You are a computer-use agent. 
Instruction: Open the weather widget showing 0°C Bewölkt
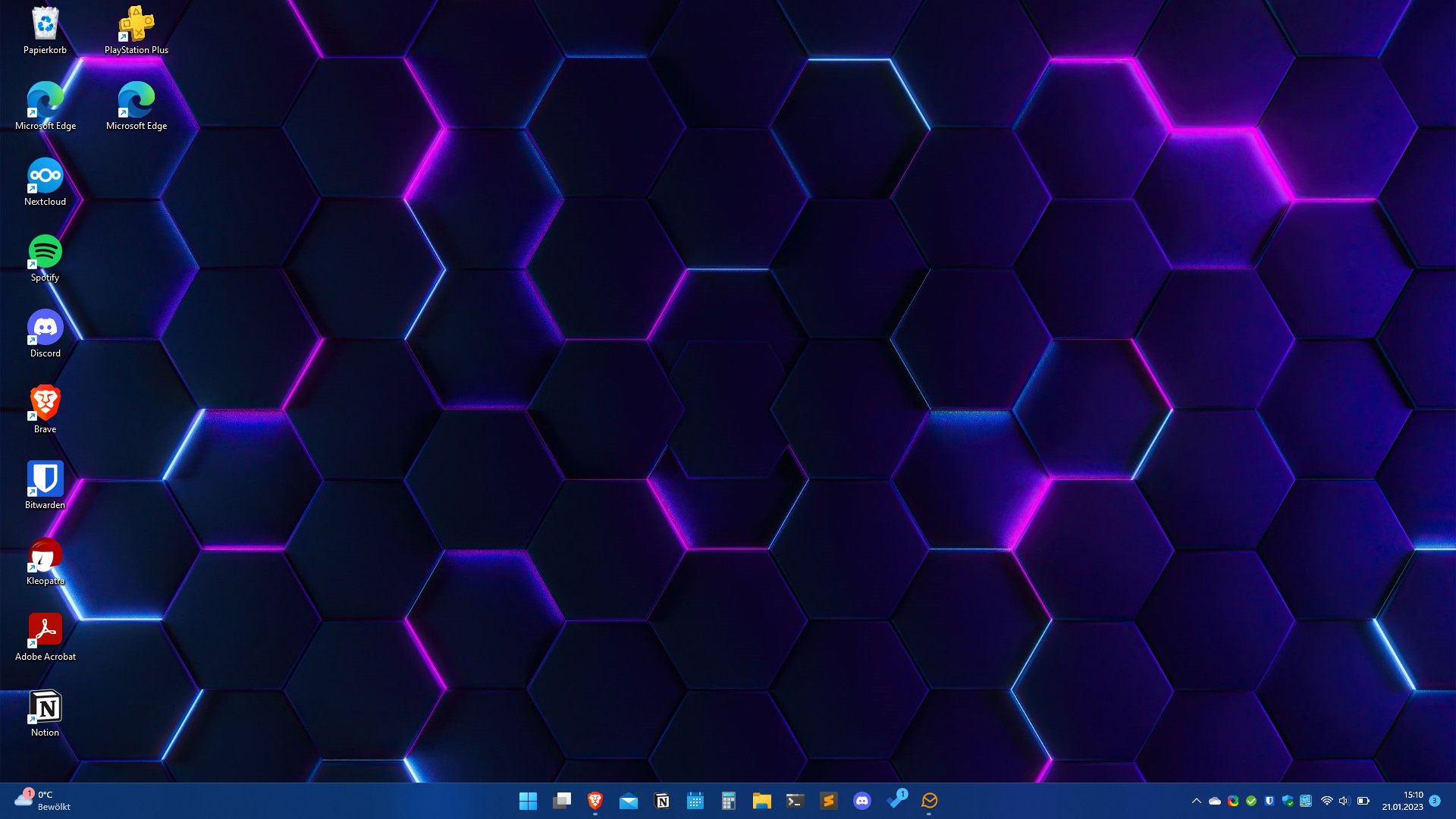click(44, 801)
